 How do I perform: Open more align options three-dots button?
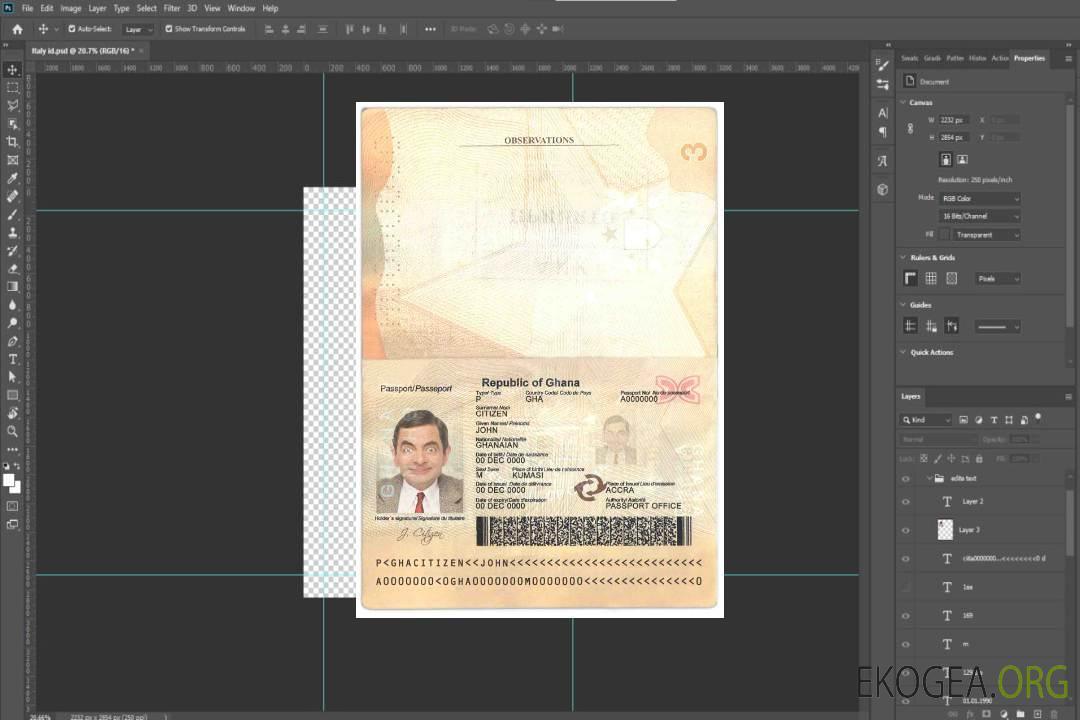(430, 29)
